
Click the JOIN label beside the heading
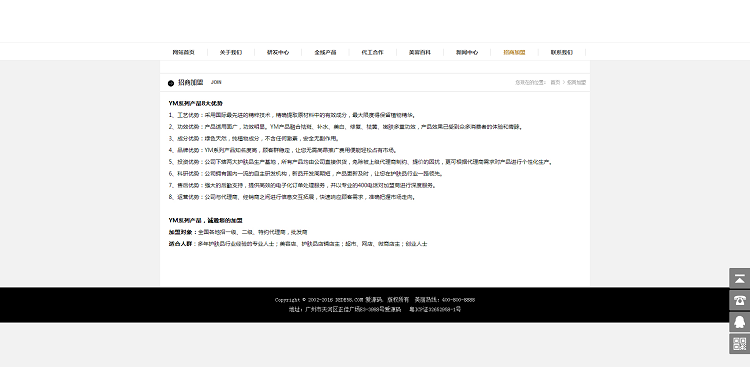pos(216,82)
